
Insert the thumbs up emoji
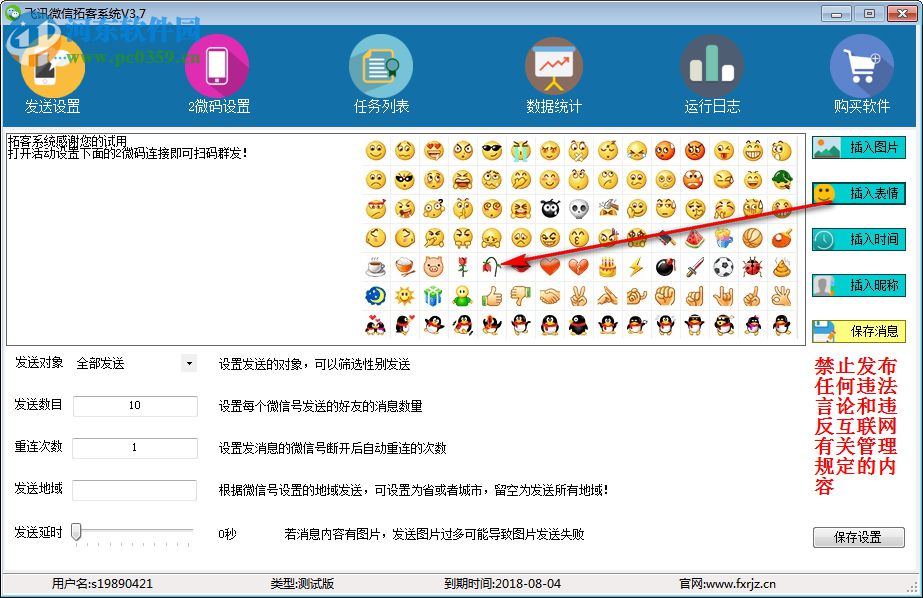tap(492, 296)
